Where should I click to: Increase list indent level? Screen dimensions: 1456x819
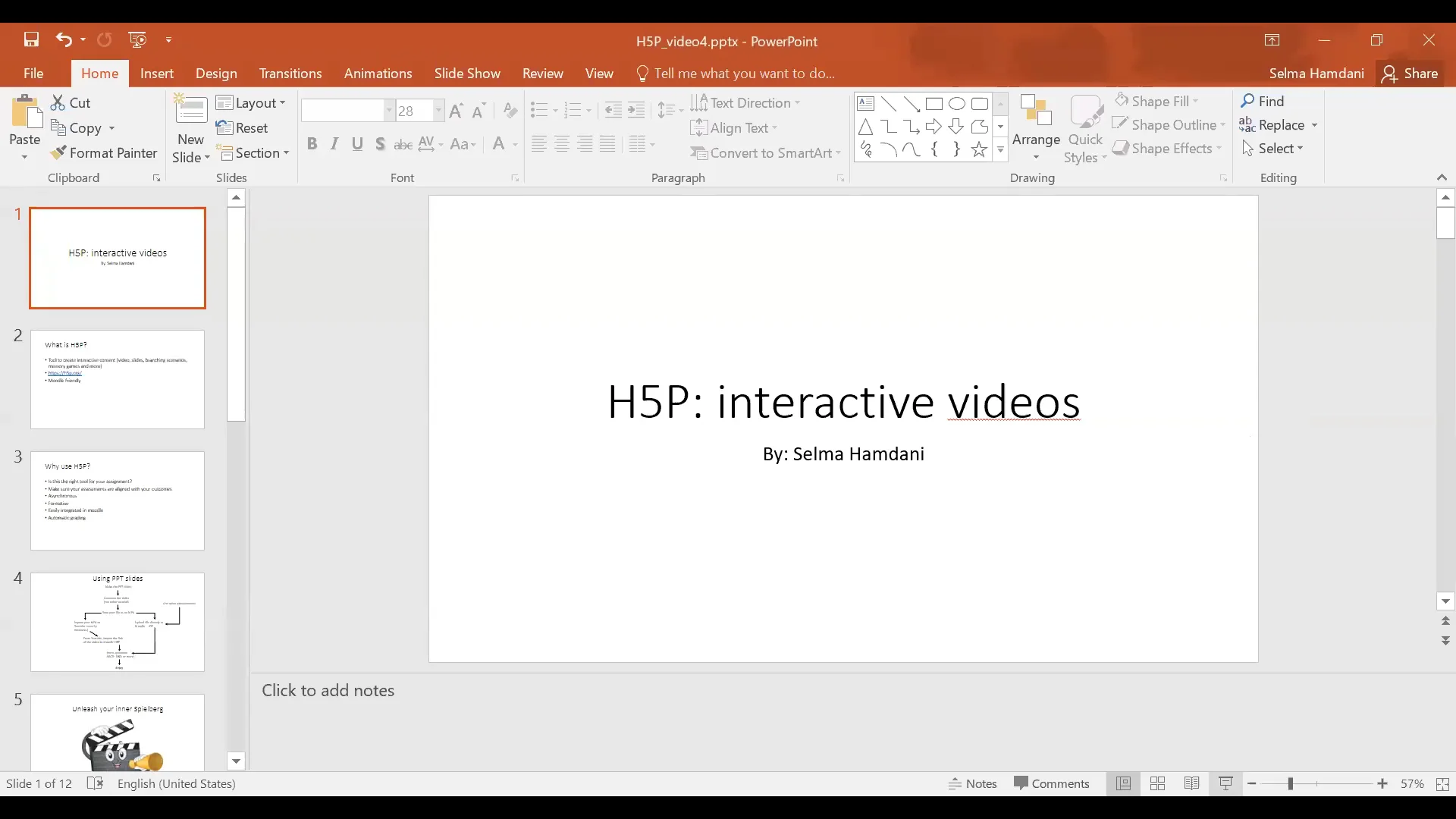[x=636, y=111]
